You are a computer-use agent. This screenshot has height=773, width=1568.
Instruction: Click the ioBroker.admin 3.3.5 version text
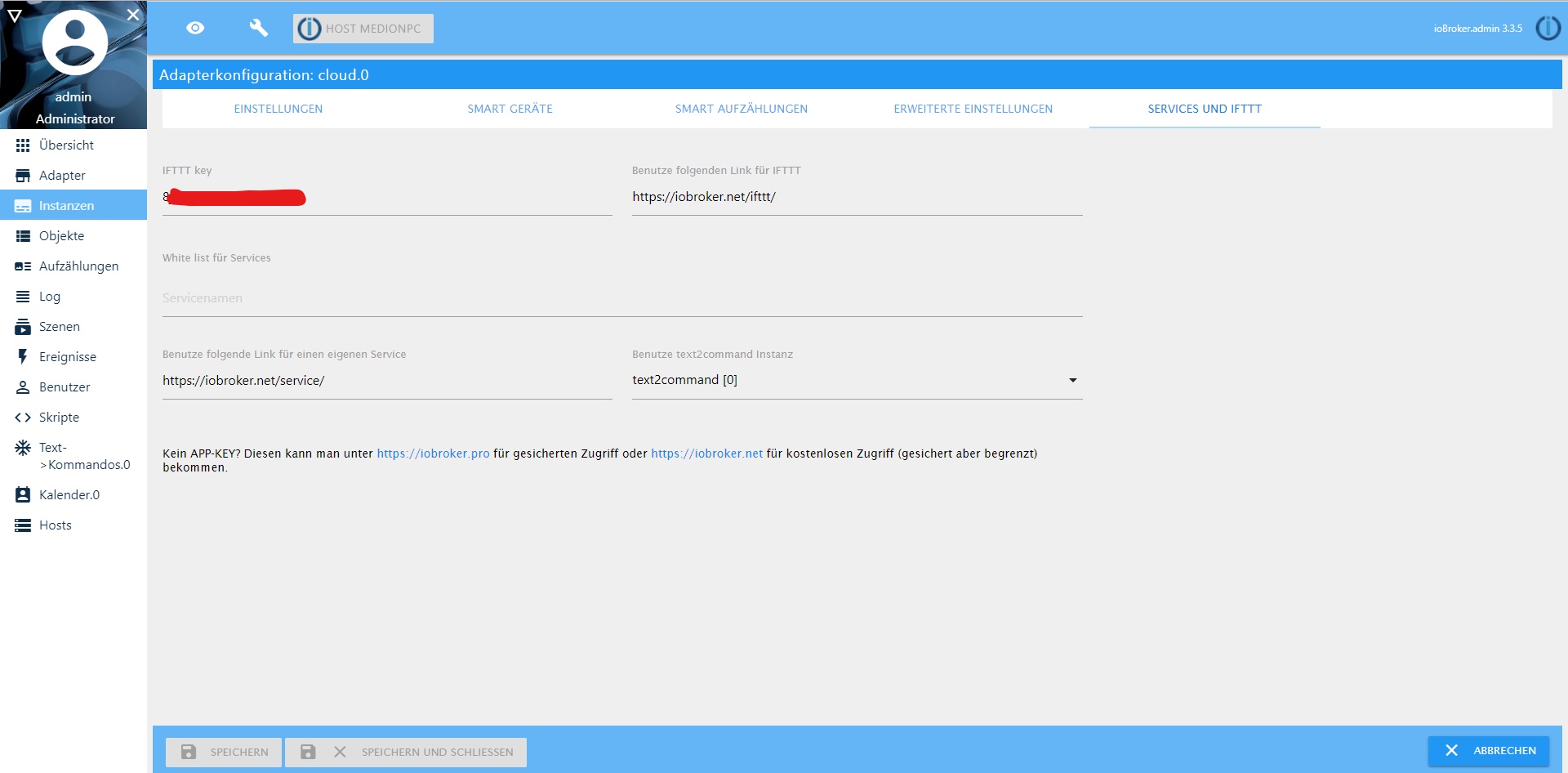tap(1477, 29)
